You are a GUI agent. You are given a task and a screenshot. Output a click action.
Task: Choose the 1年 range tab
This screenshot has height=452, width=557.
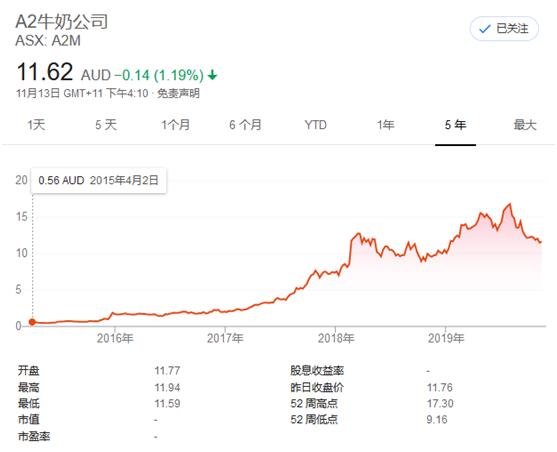385,125
